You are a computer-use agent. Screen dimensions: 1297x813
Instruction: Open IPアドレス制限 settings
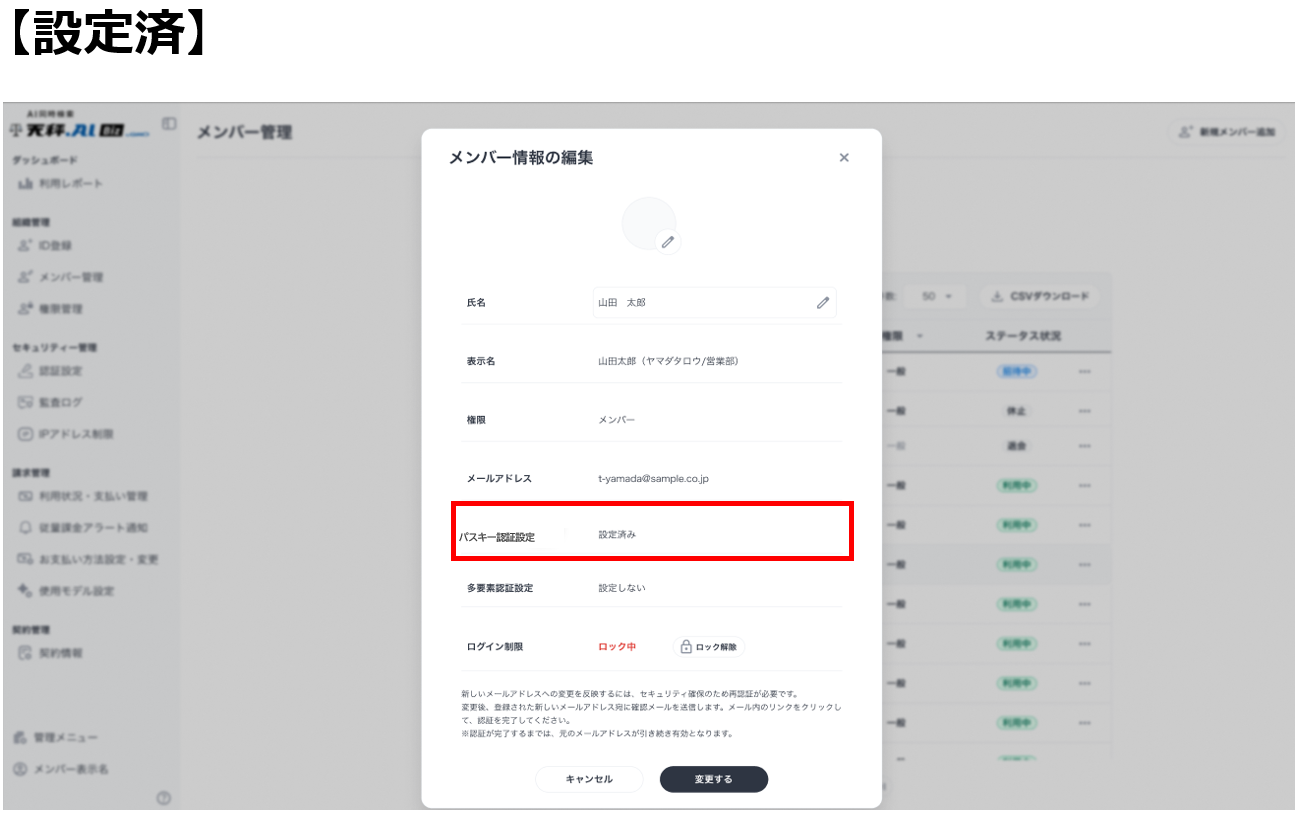[x=76, y=435]
